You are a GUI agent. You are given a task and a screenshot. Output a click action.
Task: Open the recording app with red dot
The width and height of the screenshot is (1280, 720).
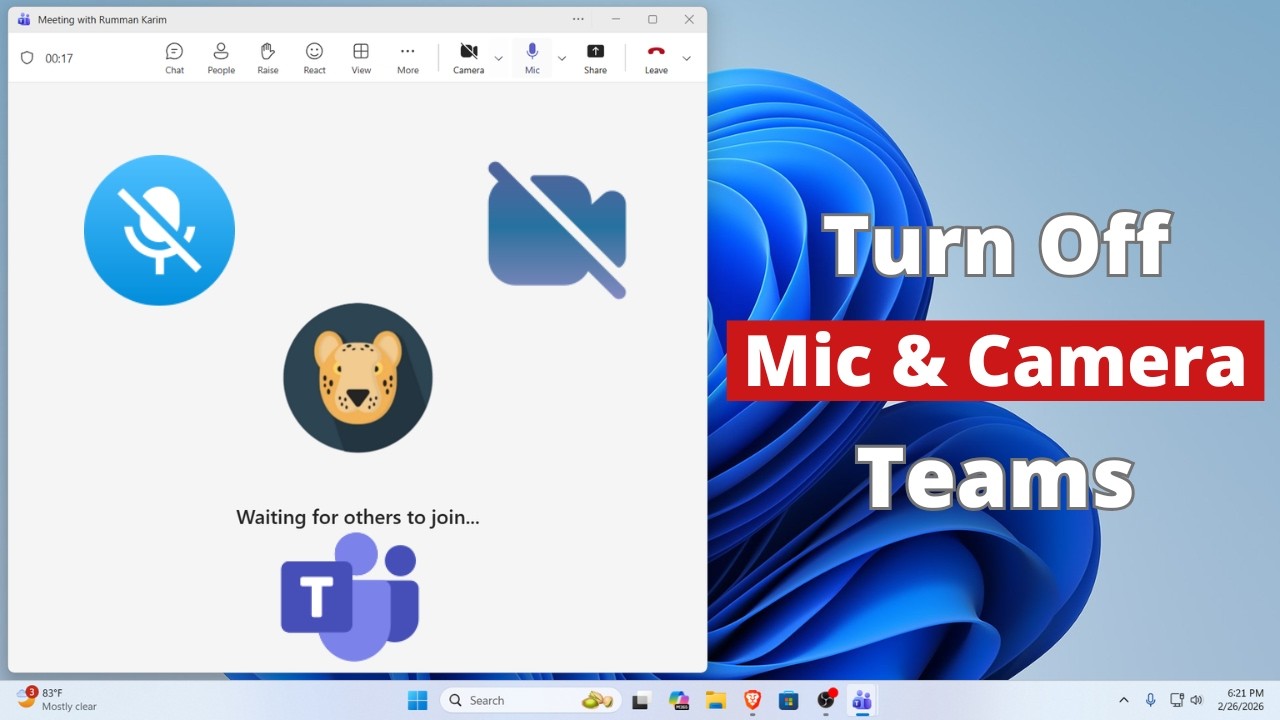(826, 700)
